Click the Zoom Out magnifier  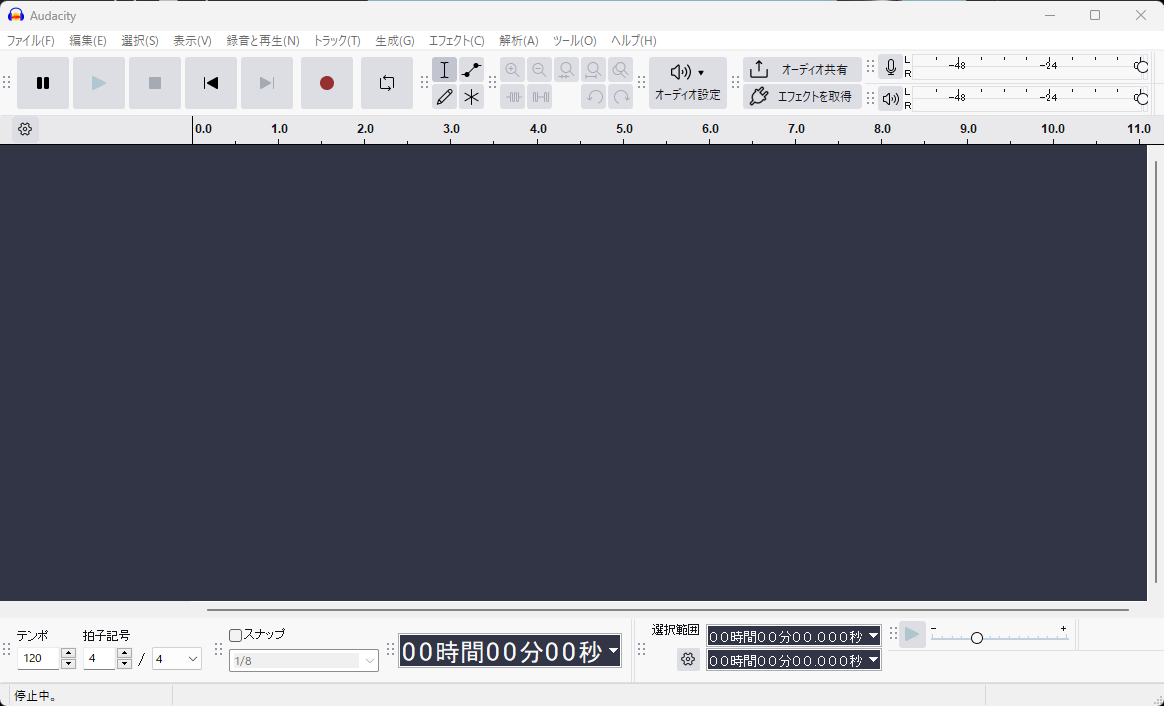(539, 70)
